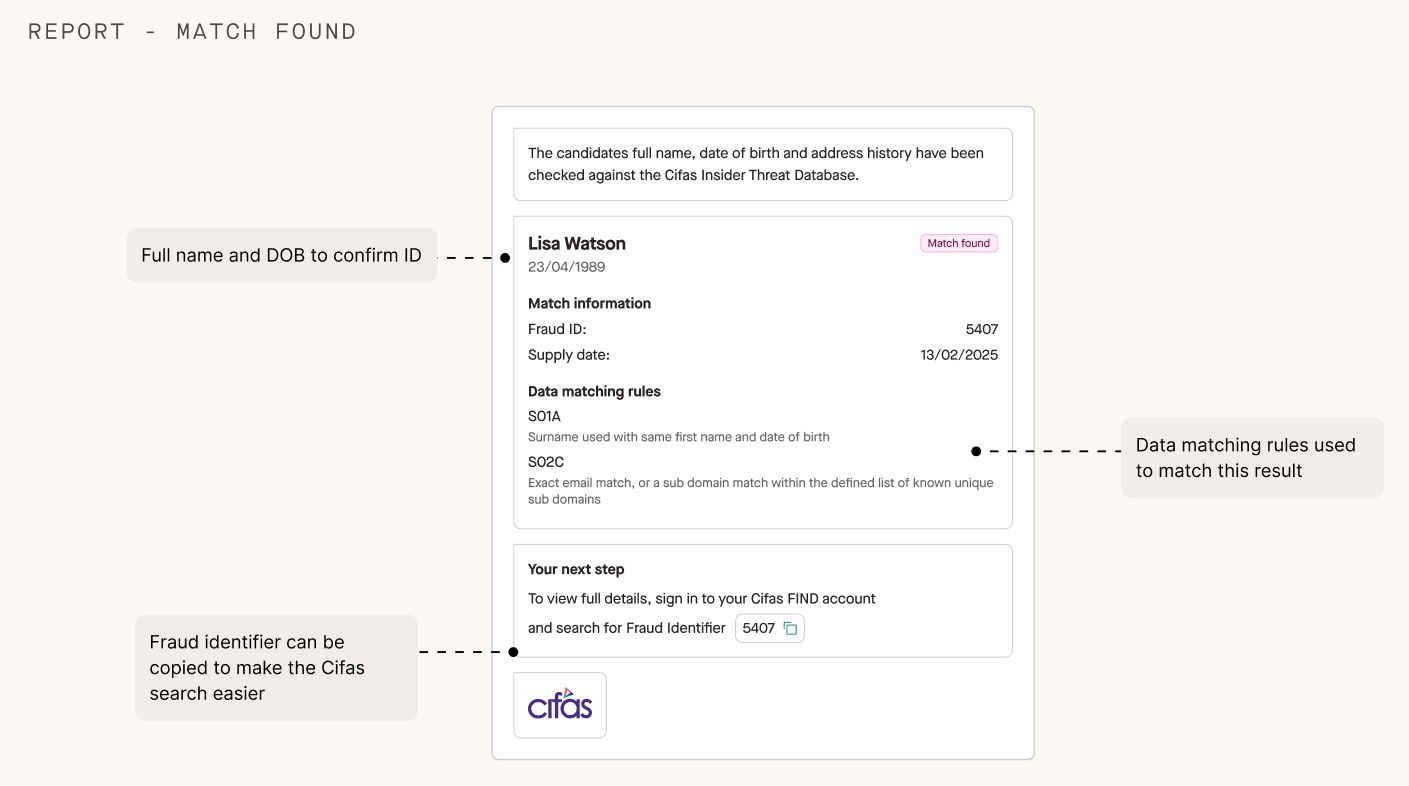Toggle the Match found pill on Lisa Watson's record
Image resolution: width=1409 pixels, height=786 pixels.
click(958, 243)
